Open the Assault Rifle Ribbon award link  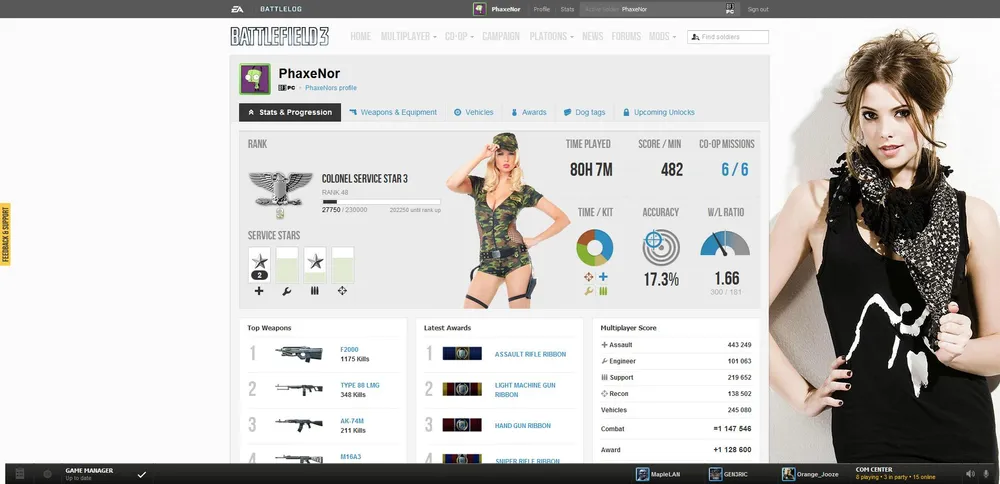(x=530, y=354)
